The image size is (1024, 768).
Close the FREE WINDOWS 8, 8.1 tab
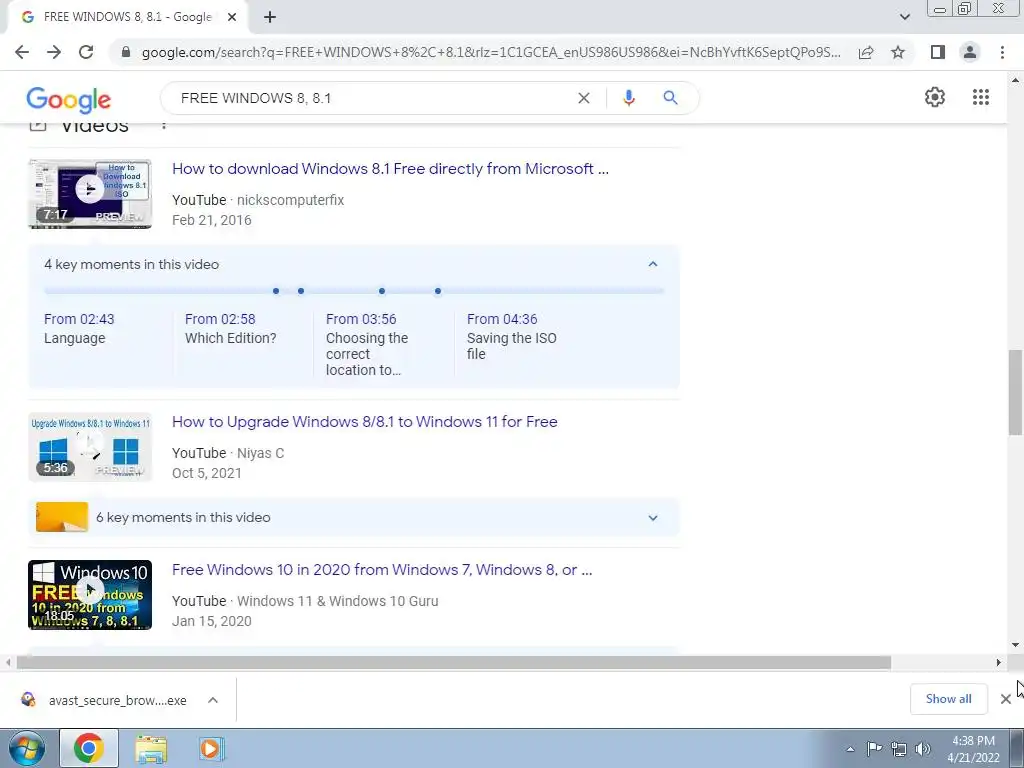pyautogui.click(x=232, y=18)
